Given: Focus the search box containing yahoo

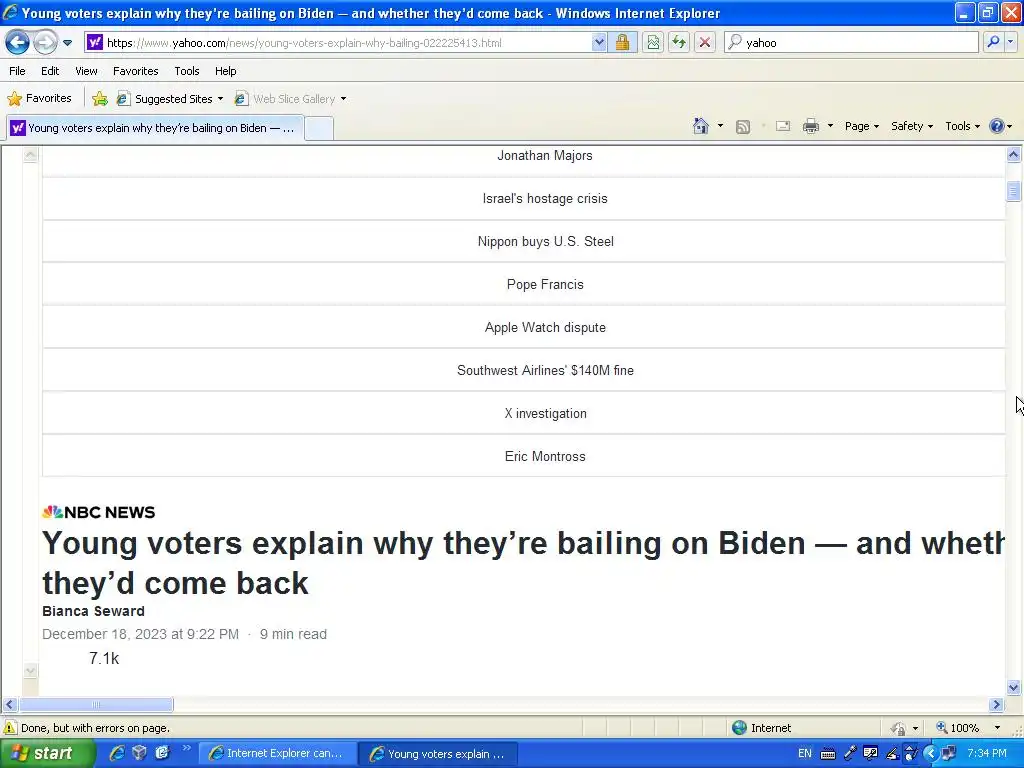Looking at the screenshot, I should click(850, 42).
